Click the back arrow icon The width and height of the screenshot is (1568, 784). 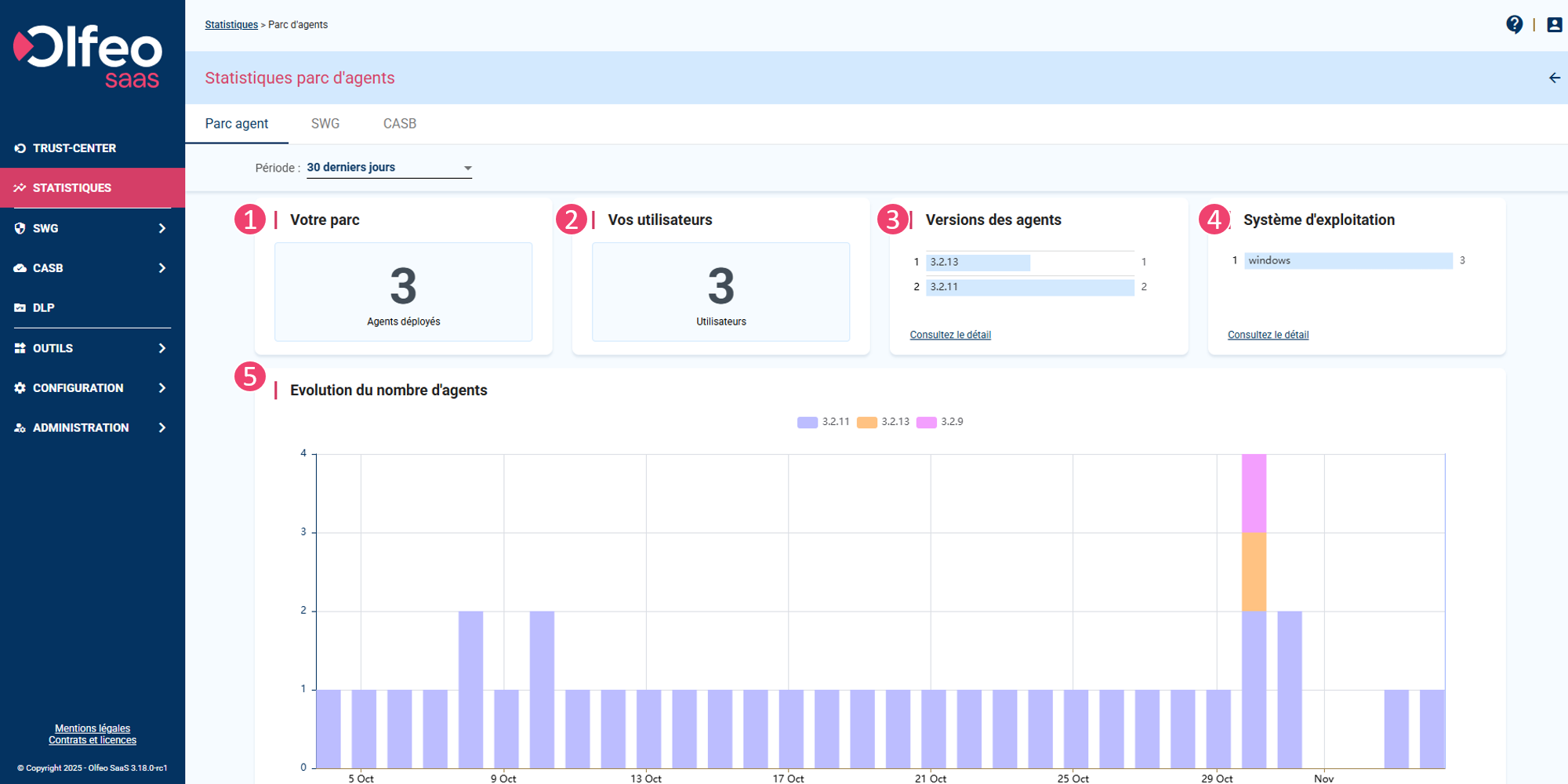point(1554,78)
